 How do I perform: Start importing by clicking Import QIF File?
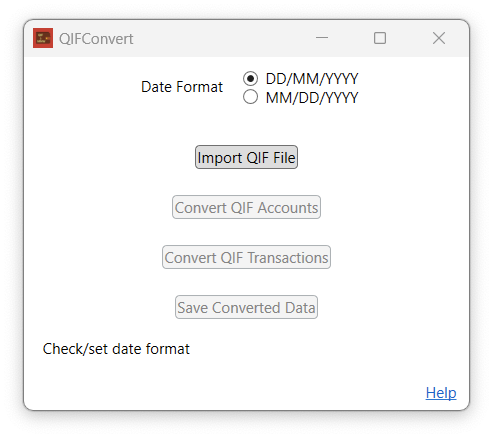pyautogui.click(x=246, y=157)
